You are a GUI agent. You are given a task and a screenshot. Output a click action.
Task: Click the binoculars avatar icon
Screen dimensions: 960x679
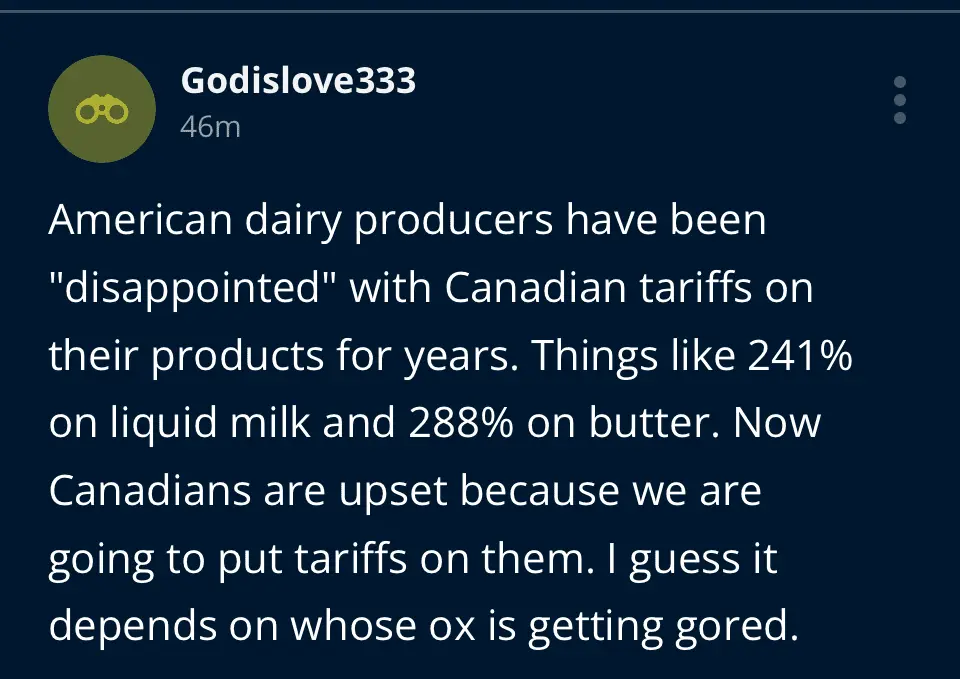[101, 109]
